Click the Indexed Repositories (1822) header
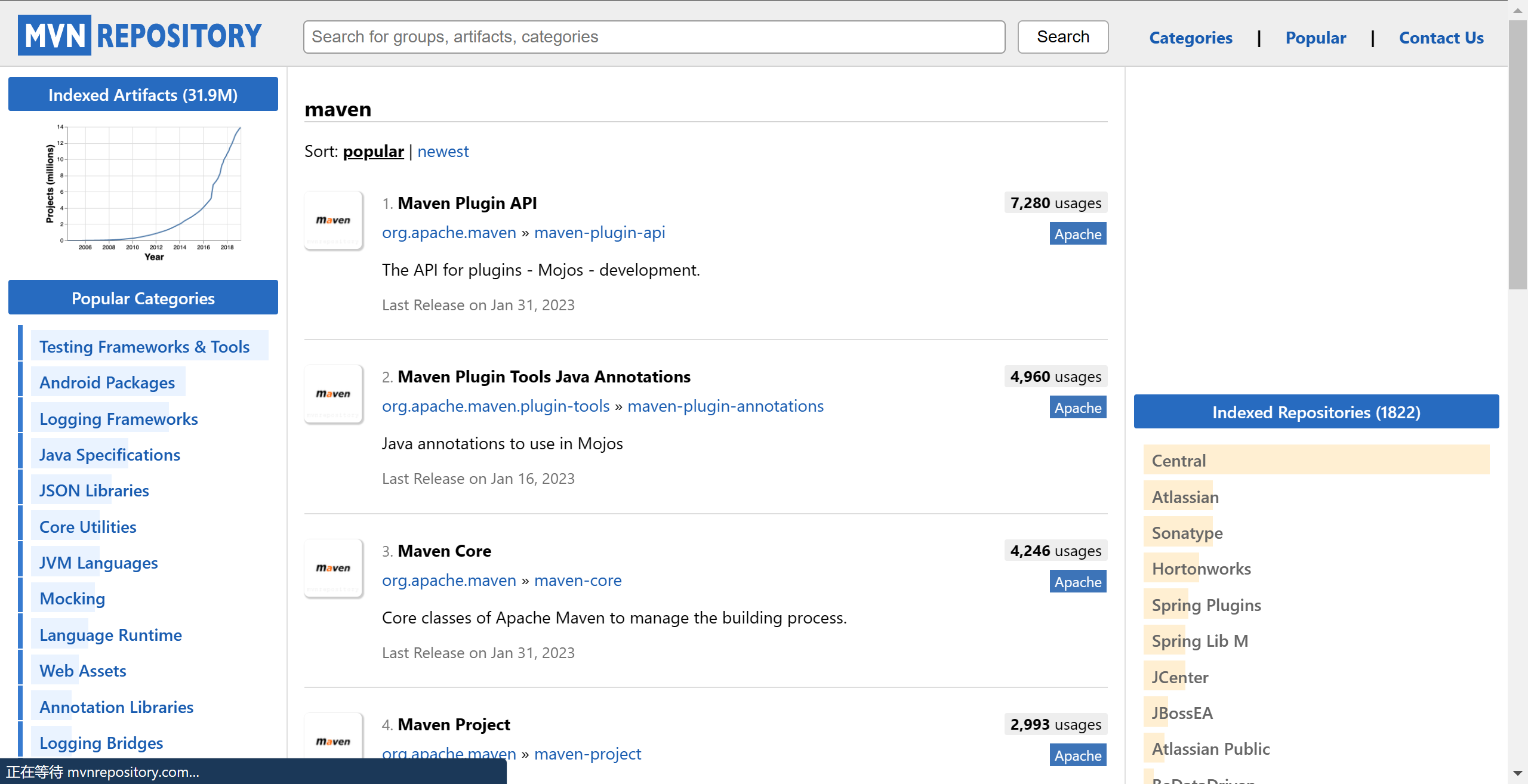This screenshot has height=784, width=1528. [x=1316, y=412]
